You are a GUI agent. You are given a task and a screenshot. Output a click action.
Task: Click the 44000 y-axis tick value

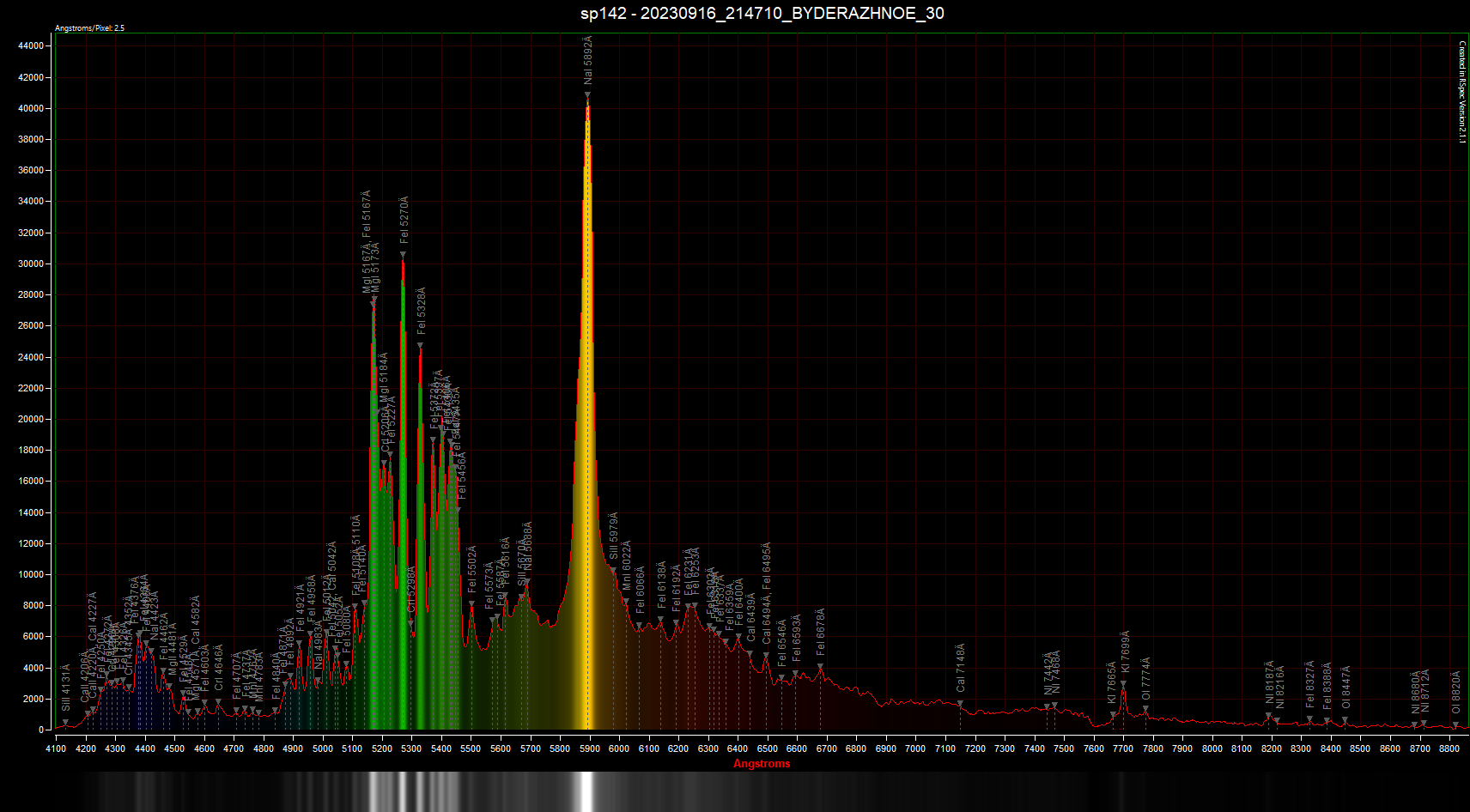(x=31, y=46)
